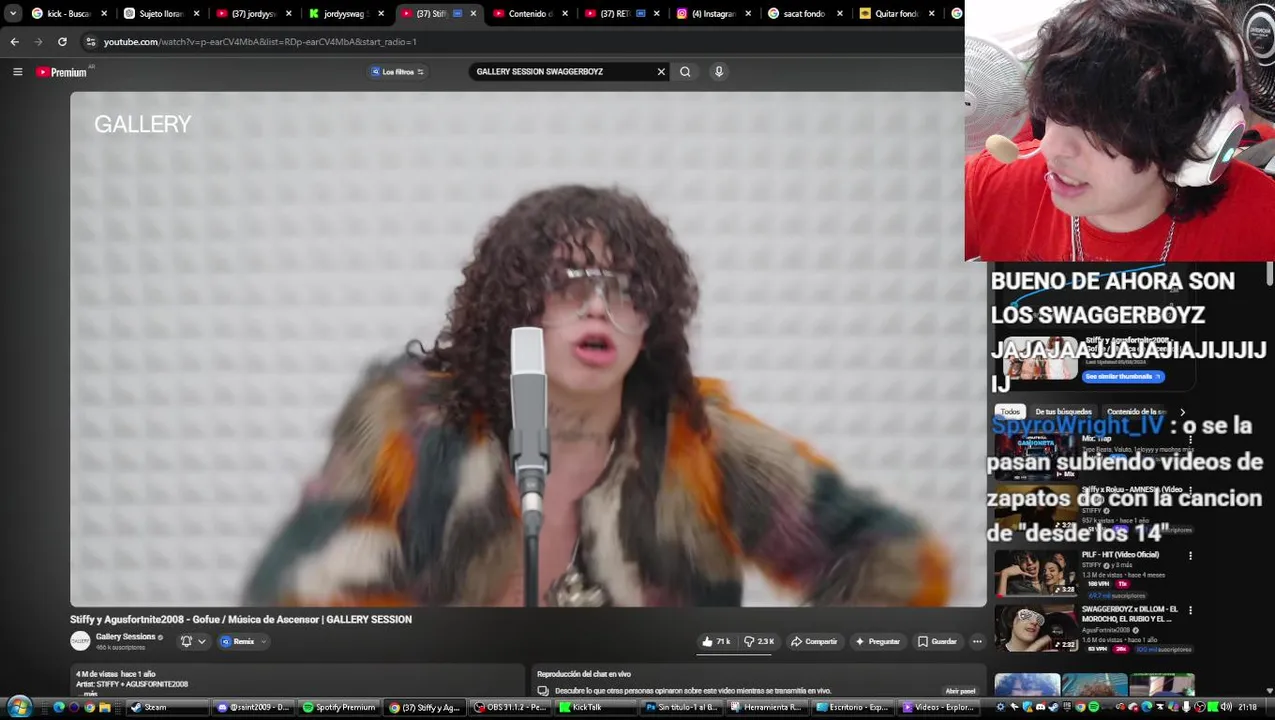Select the Todos filter chip

click(x=1011, y=412)
